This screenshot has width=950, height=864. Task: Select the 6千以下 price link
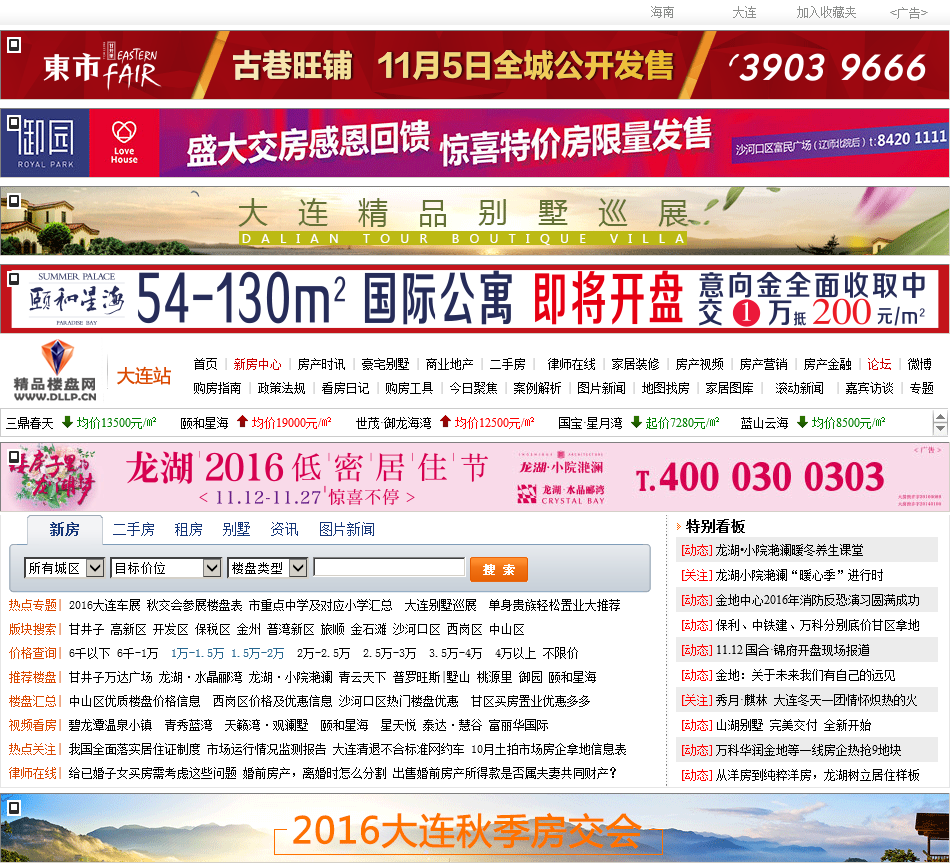(90, 653)
